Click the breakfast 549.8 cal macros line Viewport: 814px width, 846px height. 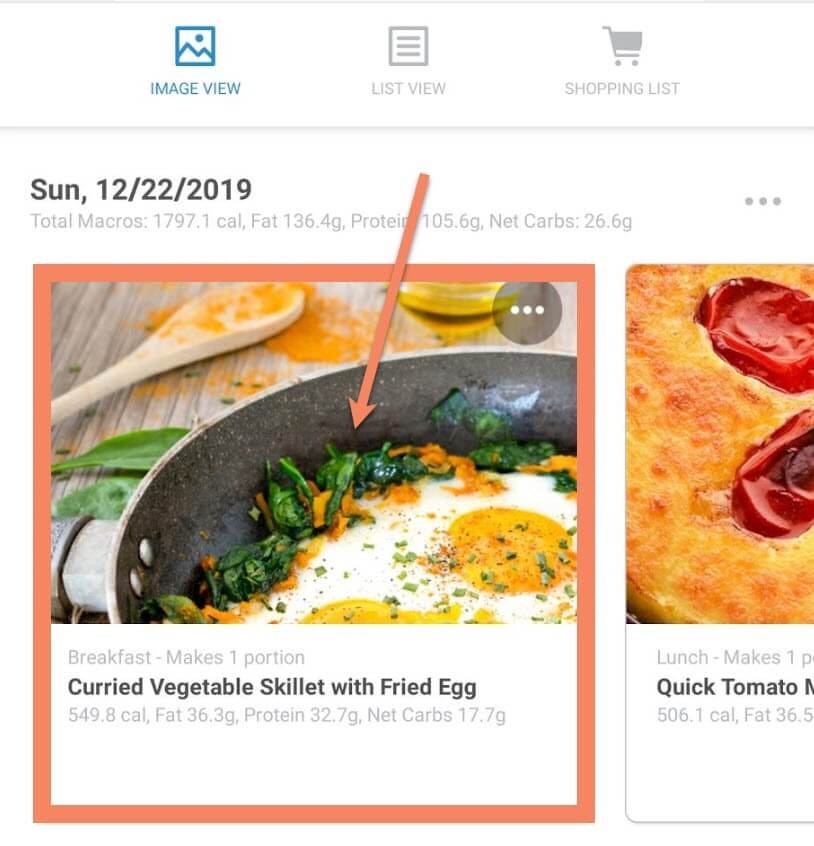click(x=287, y=715)
